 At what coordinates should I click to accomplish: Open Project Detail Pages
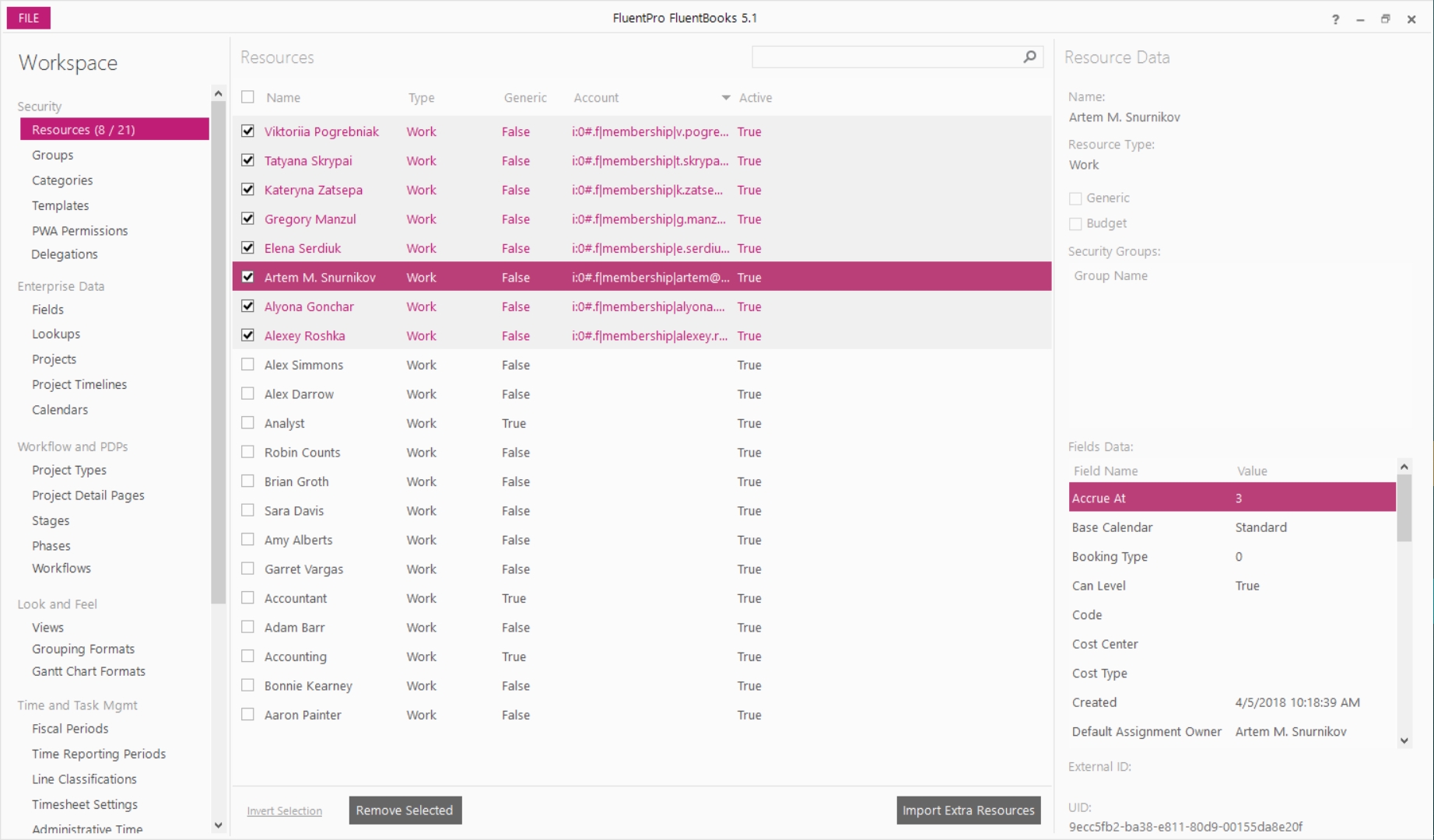88,495
